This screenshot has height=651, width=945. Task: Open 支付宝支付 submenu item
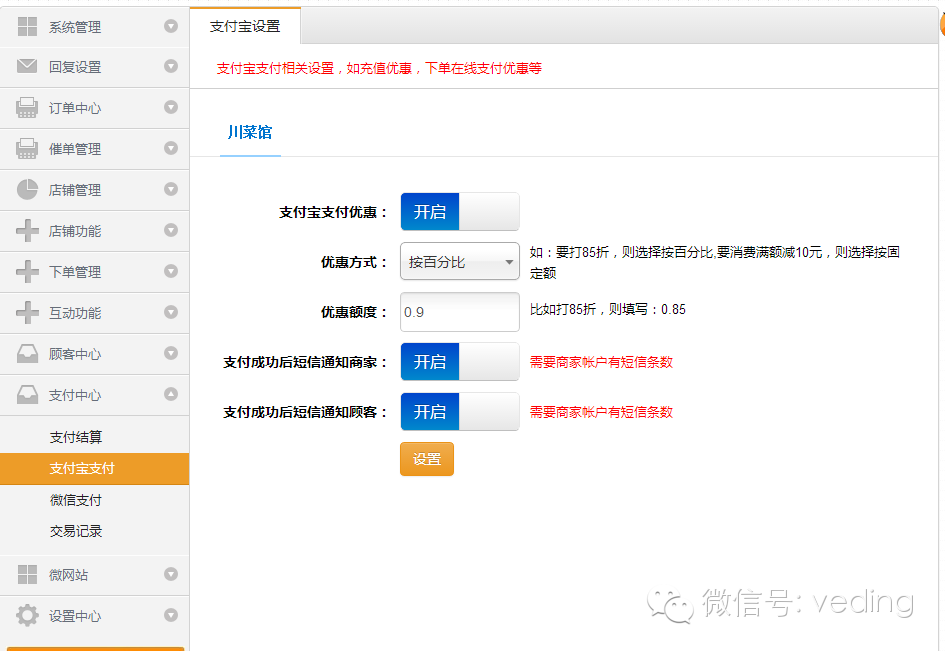[95, 469]
